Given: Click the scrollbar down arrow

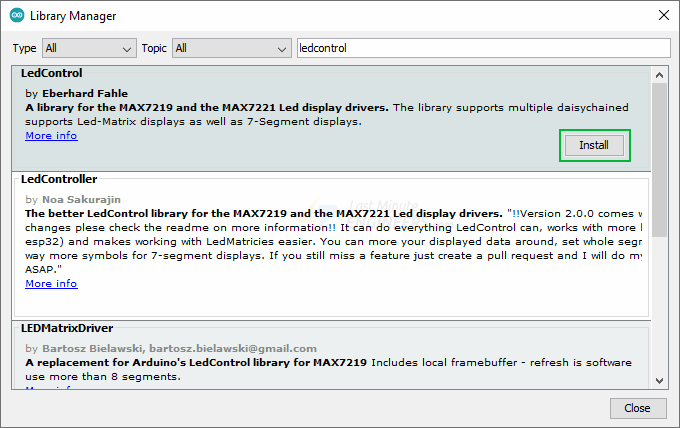Looking at the screenshot, I should (659, 381).
